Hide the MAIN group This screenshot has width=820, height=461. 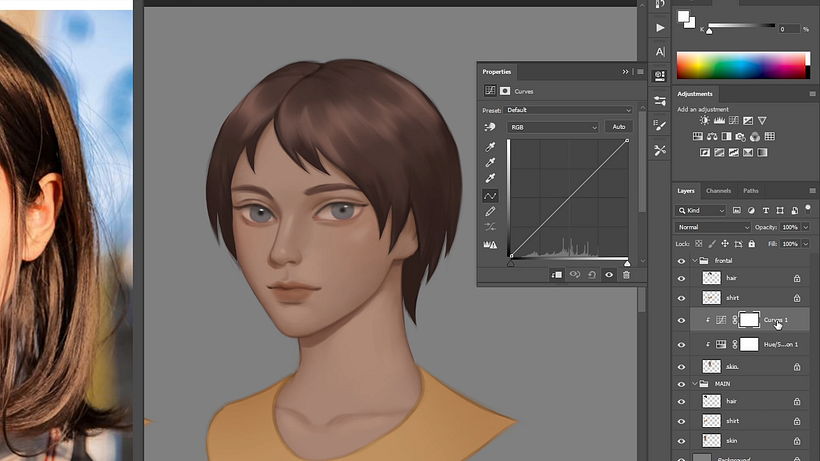[681, 384]
